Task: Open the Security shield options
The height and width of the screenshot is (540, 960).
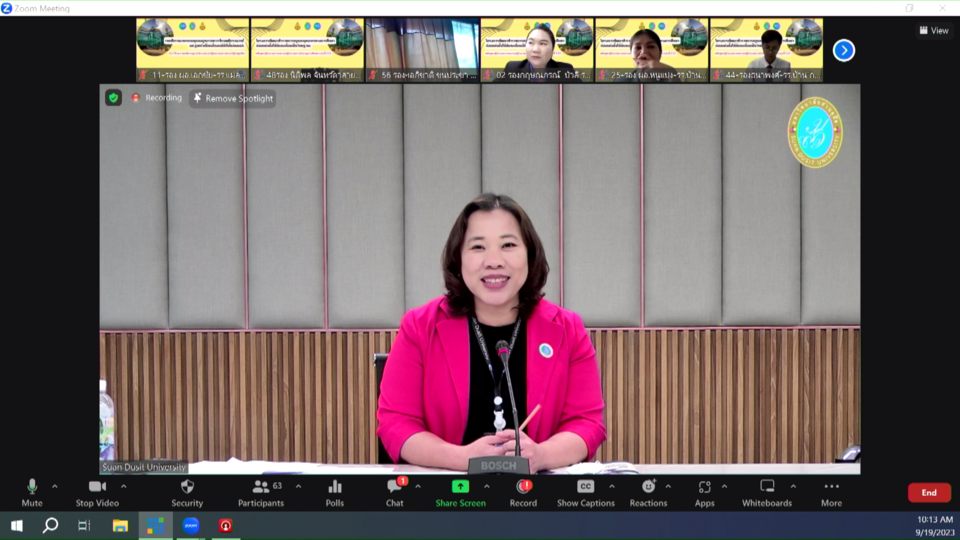Action: tap(187, 492)
